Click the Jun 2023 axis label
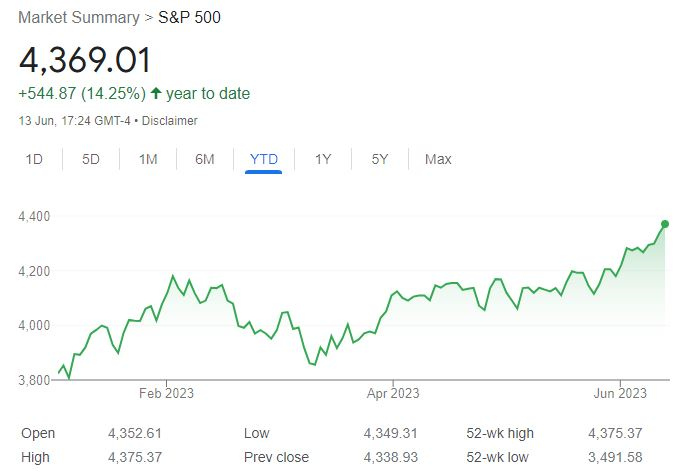Viewport: 690px width, 475px height. (620, 393)
